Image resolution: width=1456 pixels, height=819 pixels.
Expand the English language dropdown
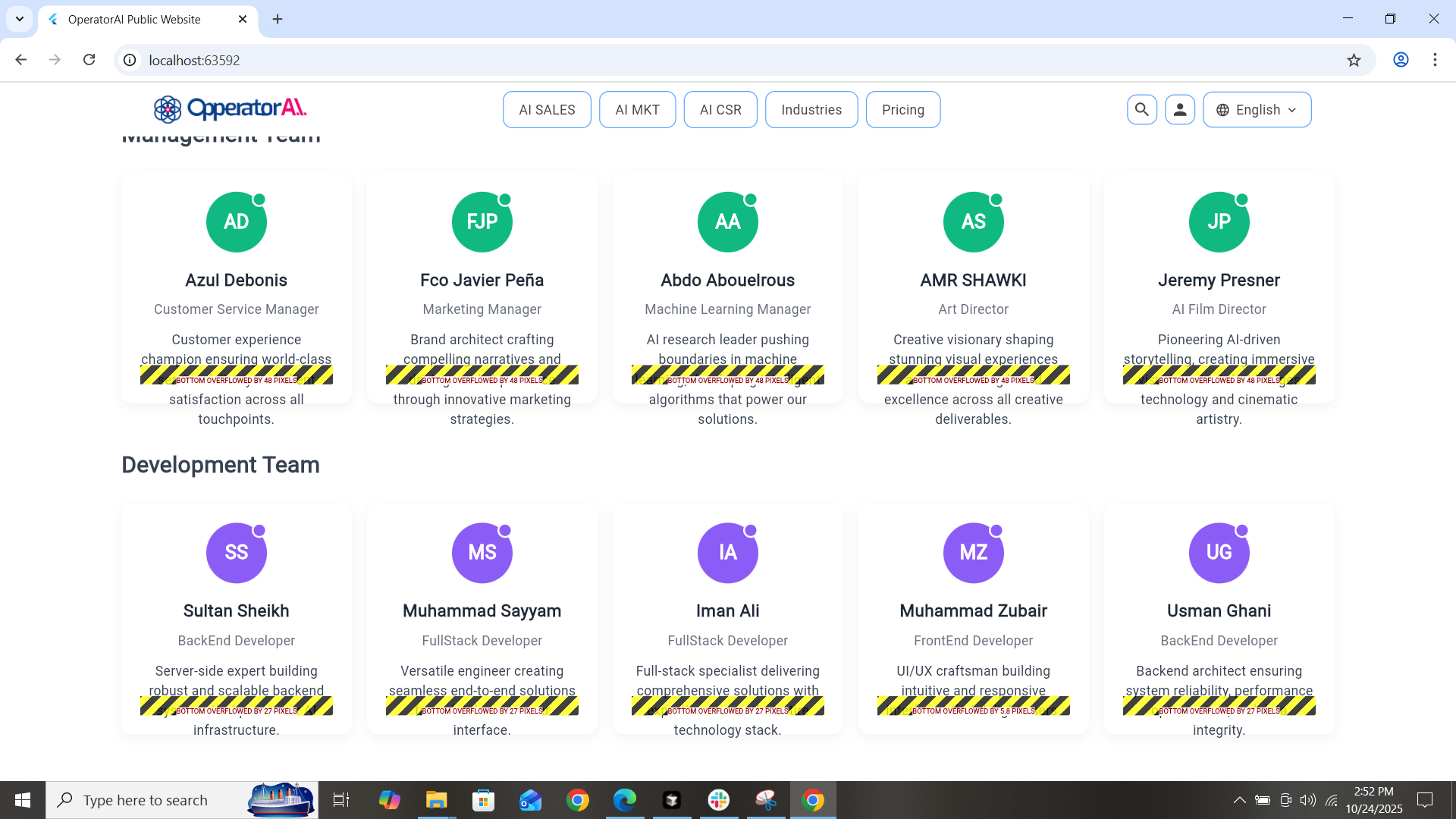click(x=1257, y=110)
